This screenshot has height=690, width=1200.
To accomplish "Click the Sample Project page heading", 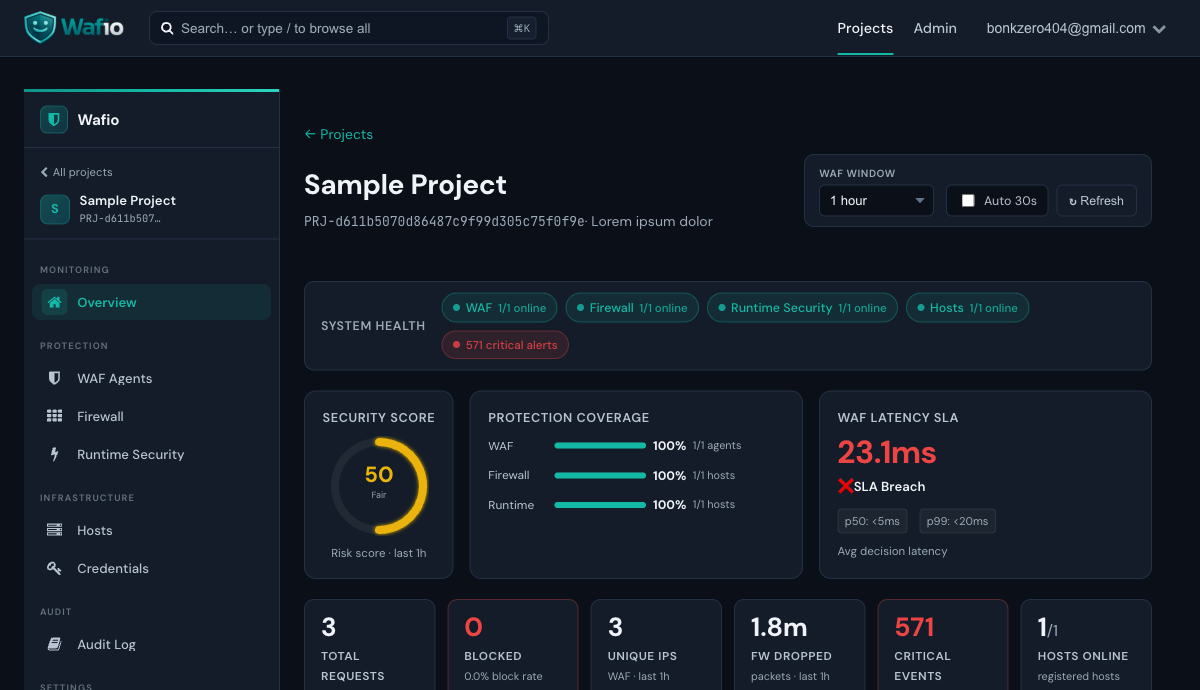I will pos(405,185).
